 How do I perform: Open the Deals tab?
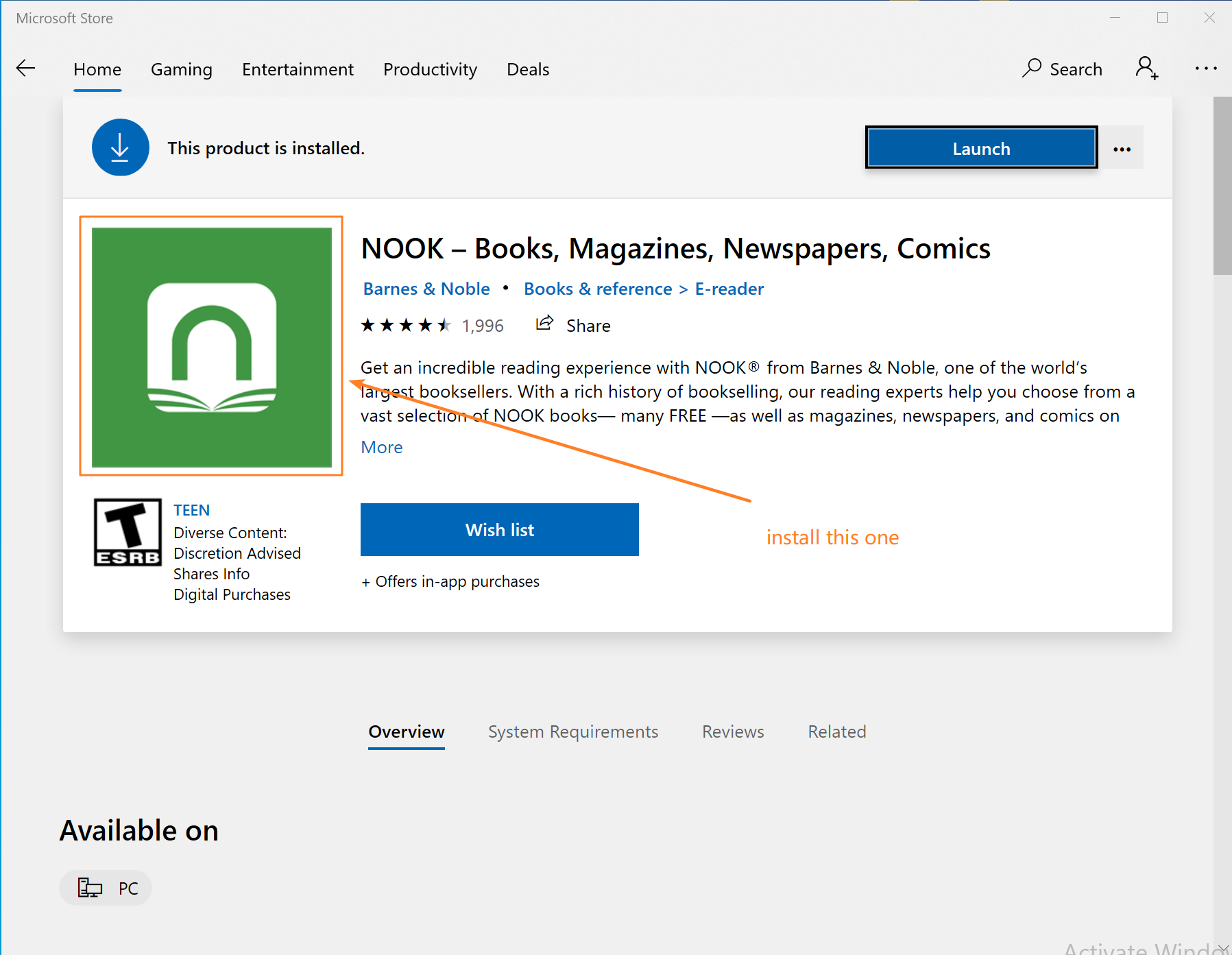[x=528, y=69]
